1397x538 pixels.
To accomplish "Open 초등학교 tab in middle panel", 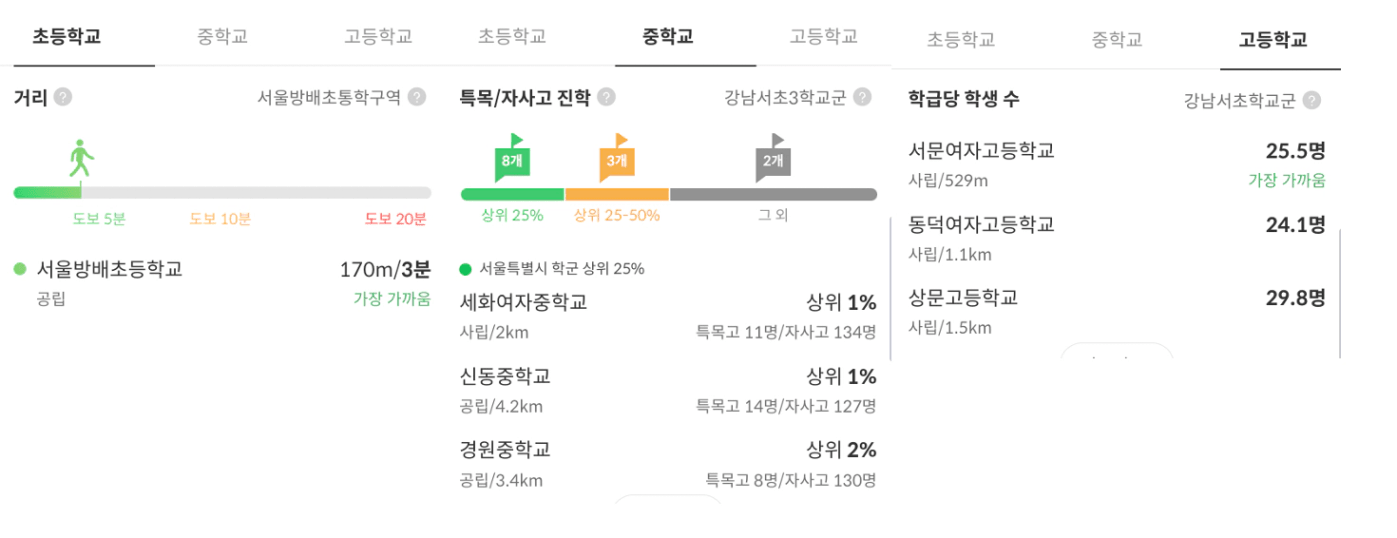I will [x=512, y=36].
